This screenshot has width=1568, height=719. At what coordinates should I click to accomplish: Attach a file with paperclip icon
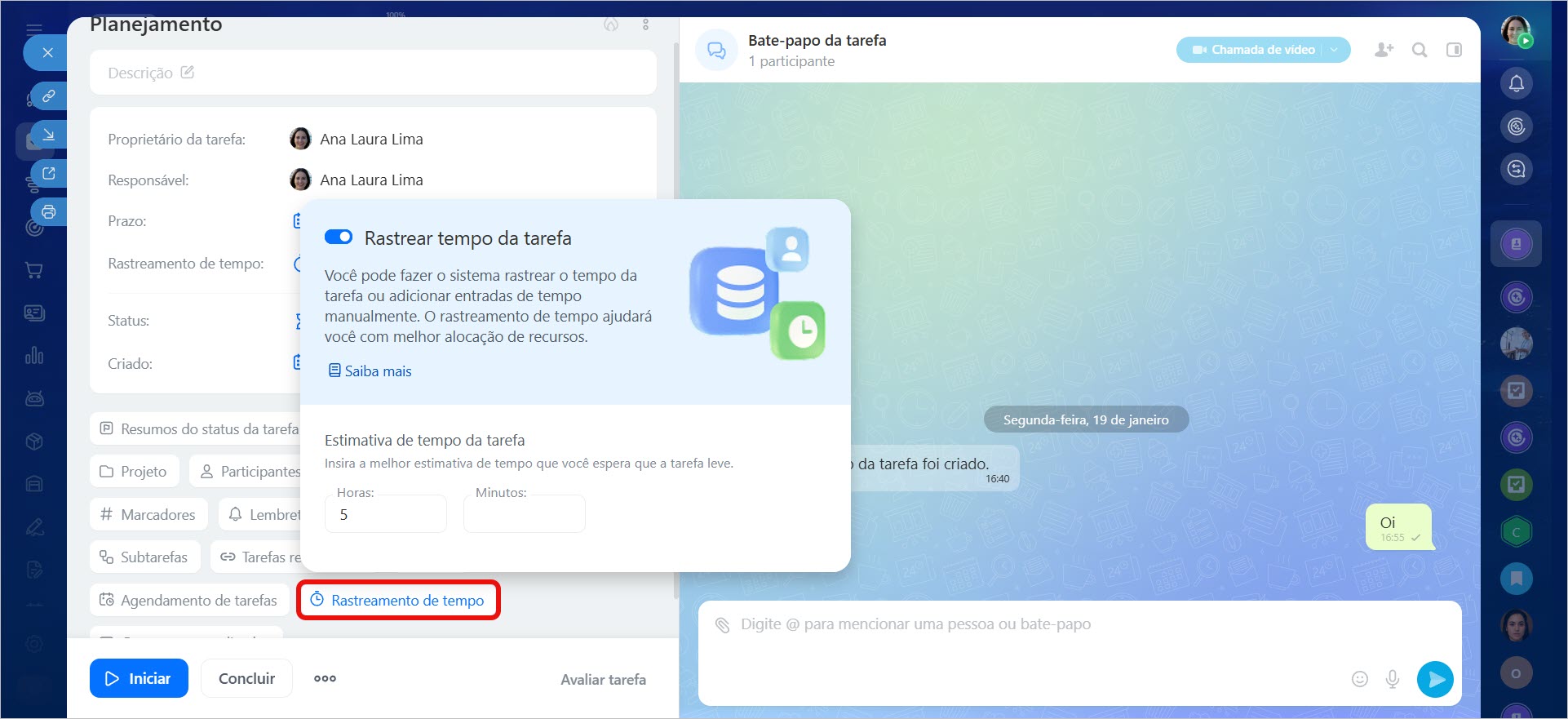722,625
